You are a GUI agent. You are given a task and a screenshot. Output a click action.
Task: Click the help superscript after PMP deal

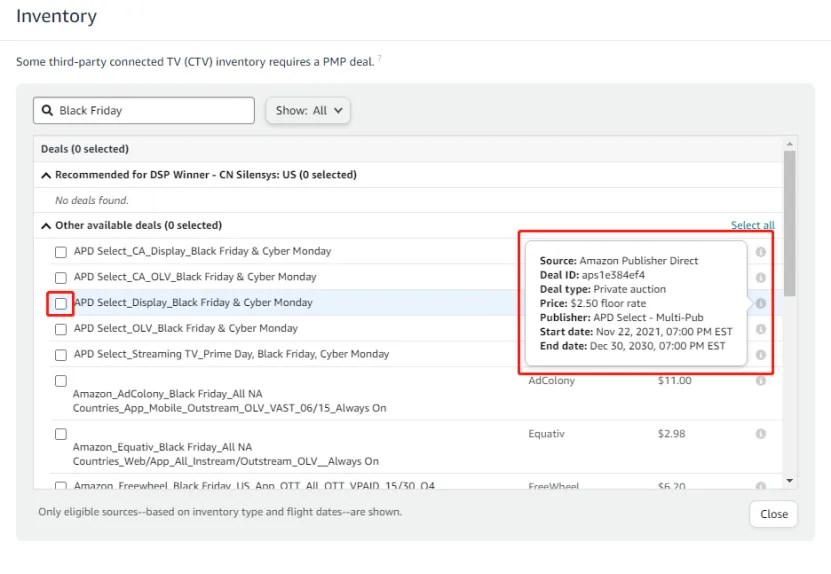click(379, 58)
